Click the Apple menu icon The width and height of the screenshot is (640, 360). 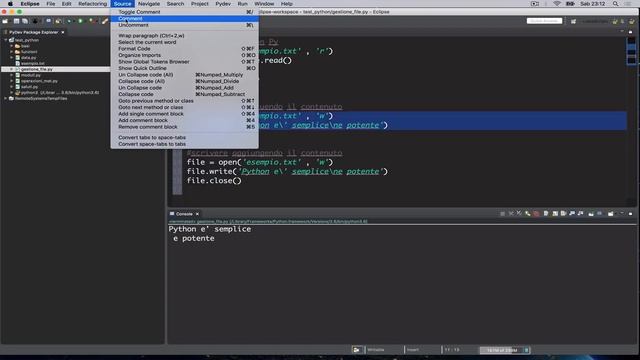(x=10, y=4)
